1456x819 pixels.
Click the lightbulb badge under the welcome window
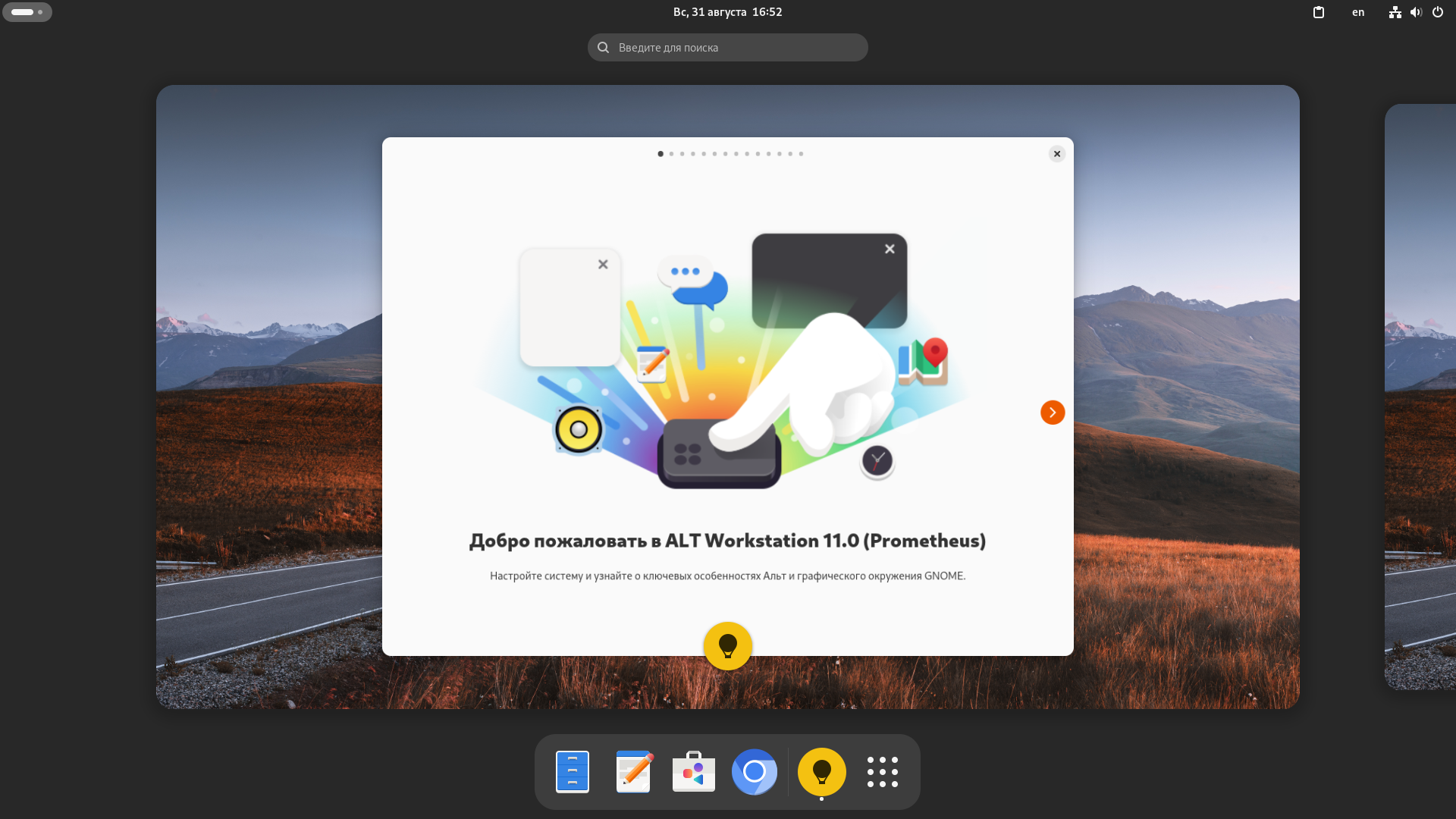(727, 646)
